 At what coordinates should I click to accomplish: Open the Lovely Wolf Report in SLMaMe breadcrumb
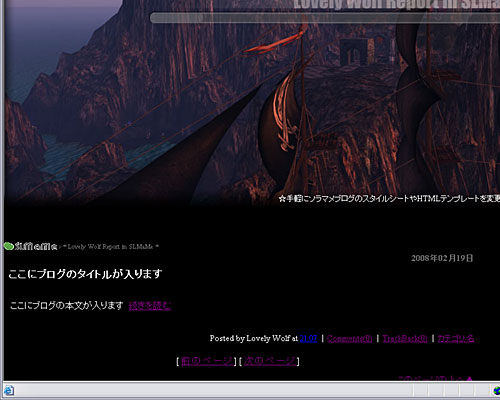coord(111,247)
